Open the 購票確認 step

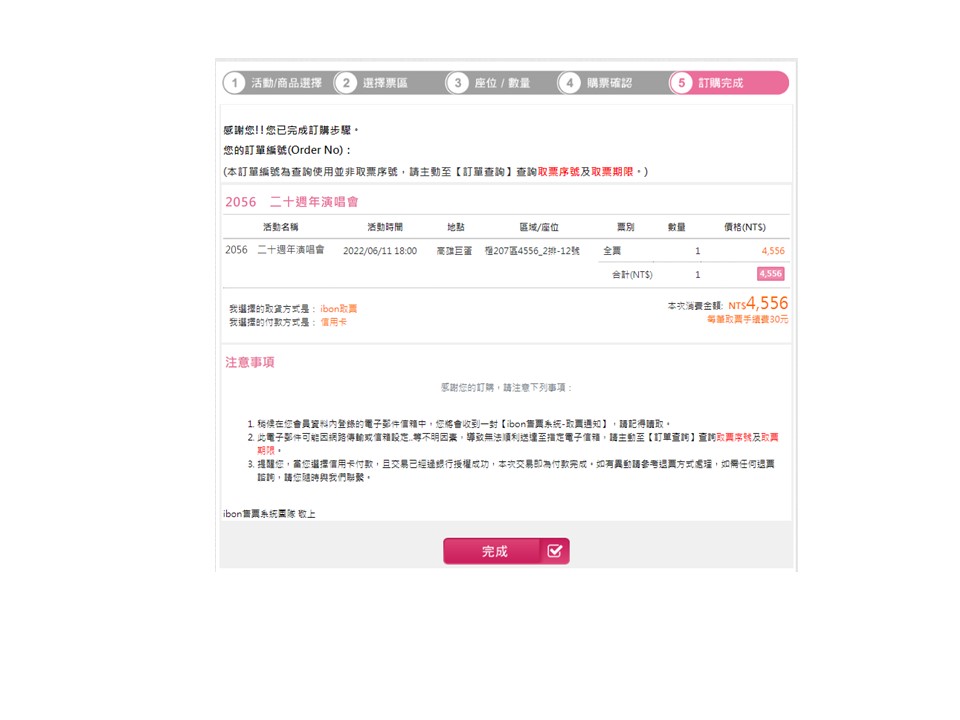click(x=609, y=83)
